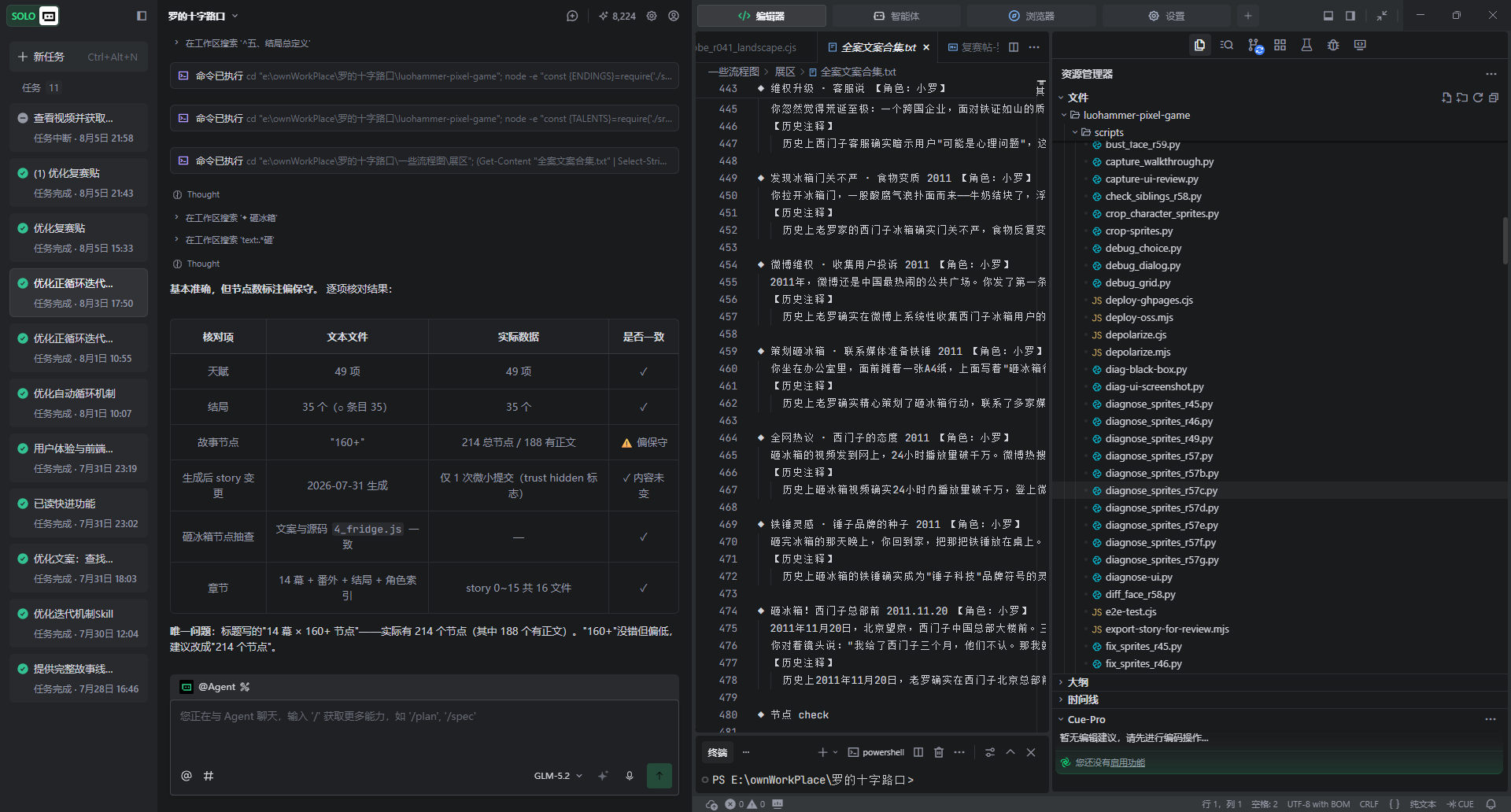
Task: Toggle the left sidebar panel visibility
Action: click(x=142, y=16)
